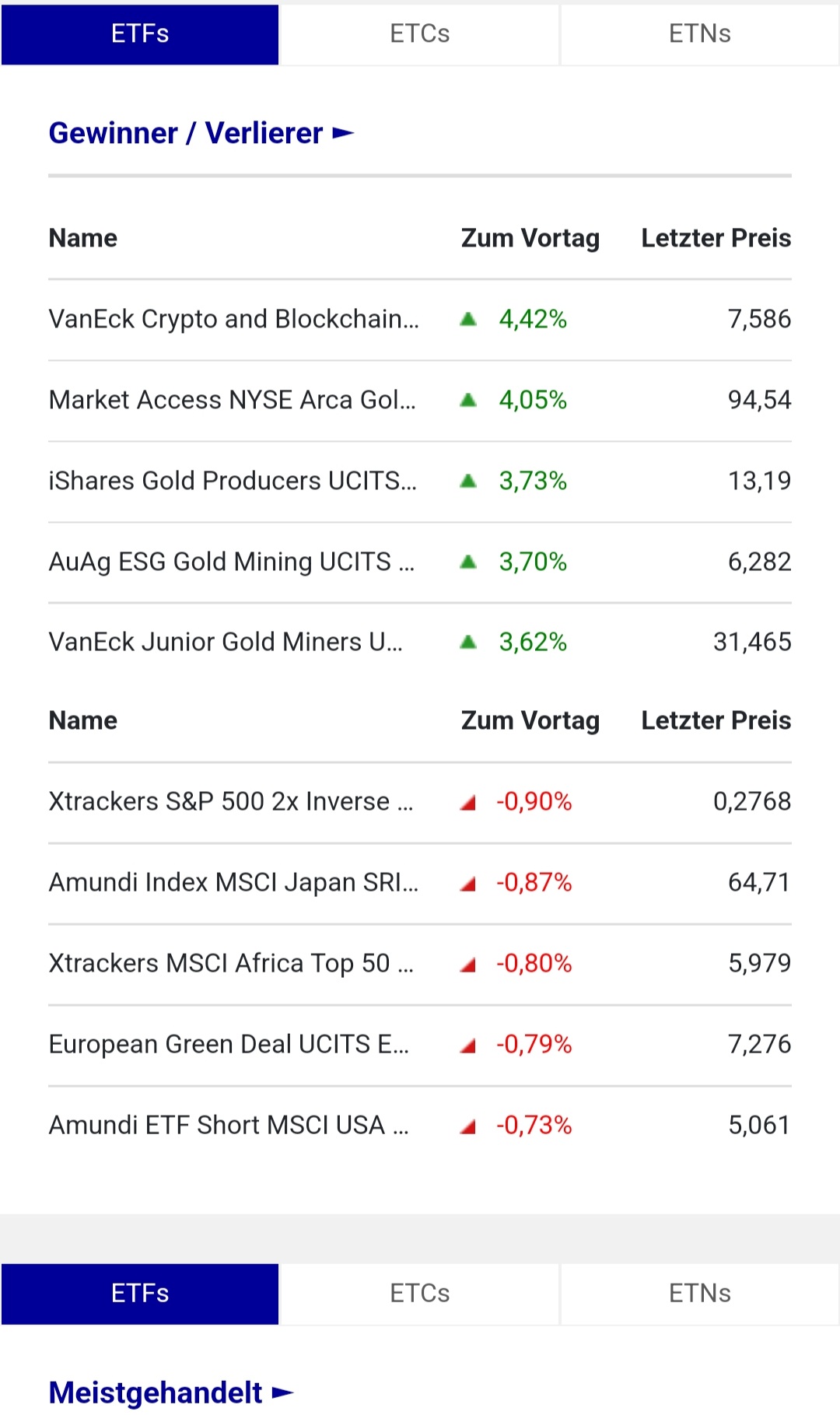
Task: Open the Gewinner / Verlierer section link
Action: [x=185, y=133]
